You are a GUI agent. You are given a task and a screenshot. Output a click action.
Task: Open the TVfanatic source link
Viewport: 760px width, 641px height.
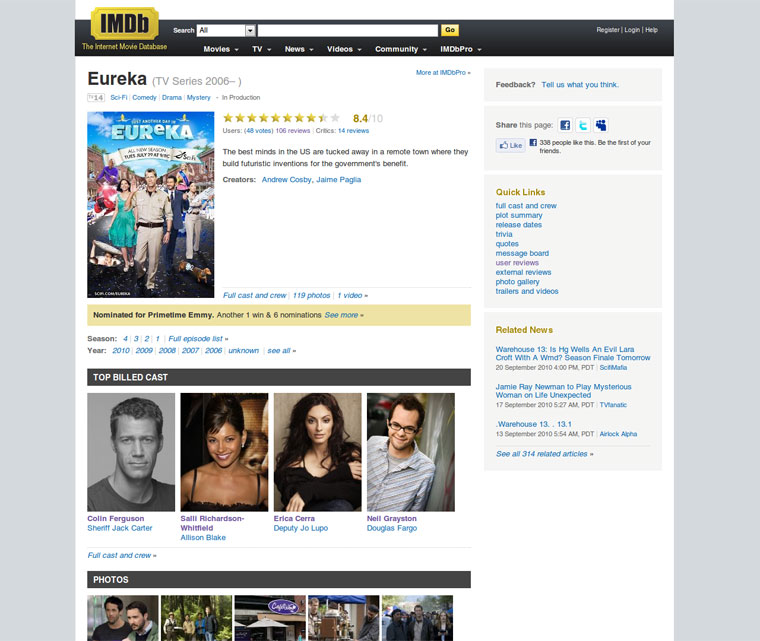613,405
